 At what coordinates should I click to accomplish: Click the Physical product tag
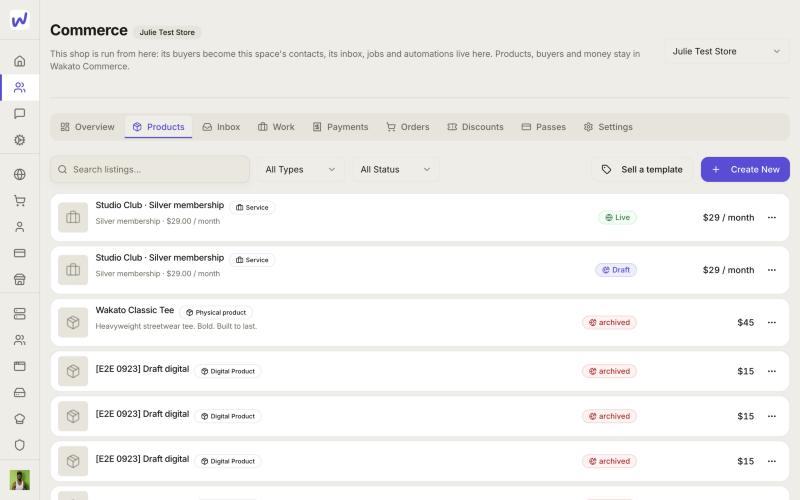tap(216, 312)
